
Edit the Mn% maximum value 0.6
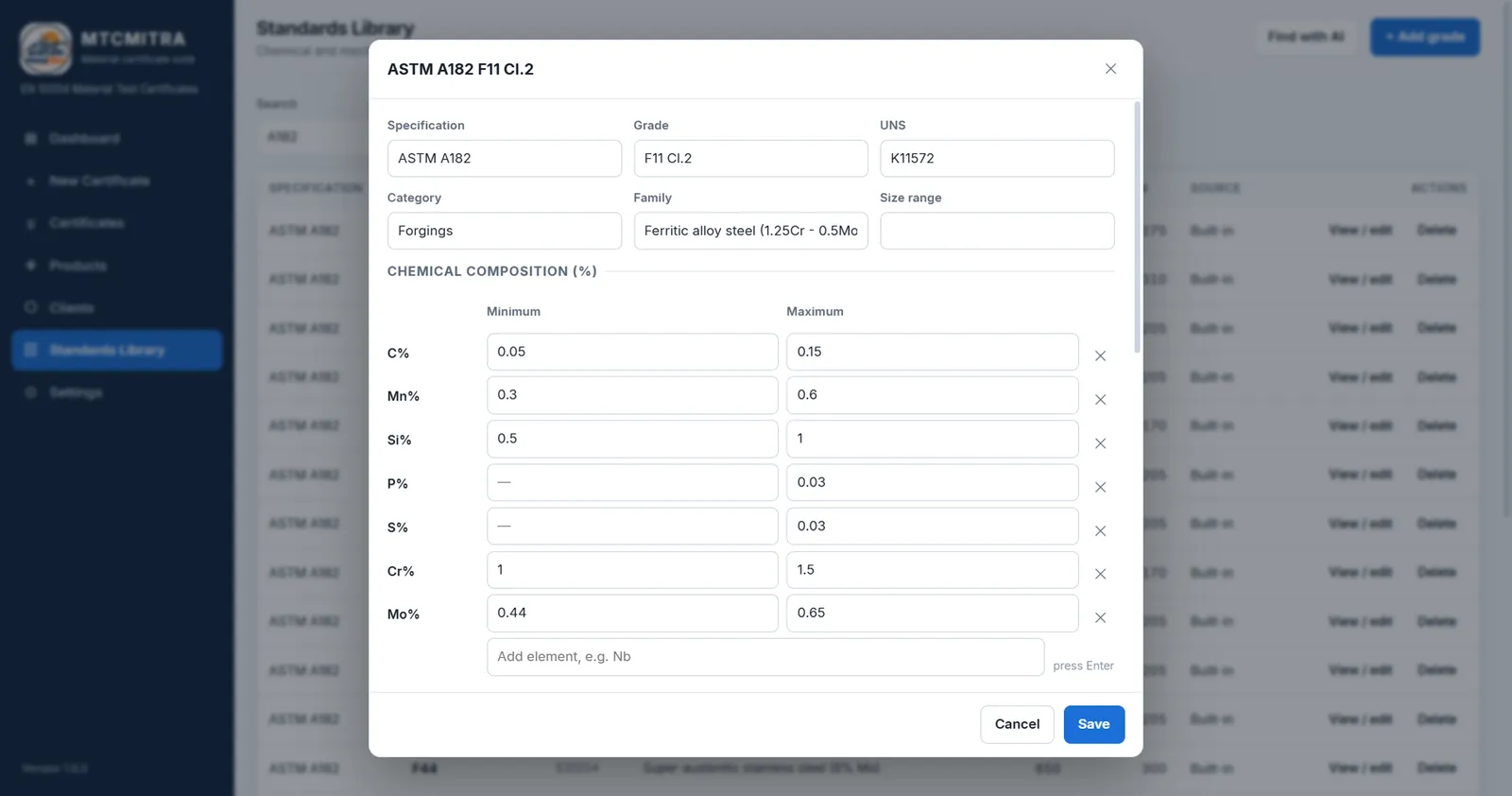[x=932, y=395]
